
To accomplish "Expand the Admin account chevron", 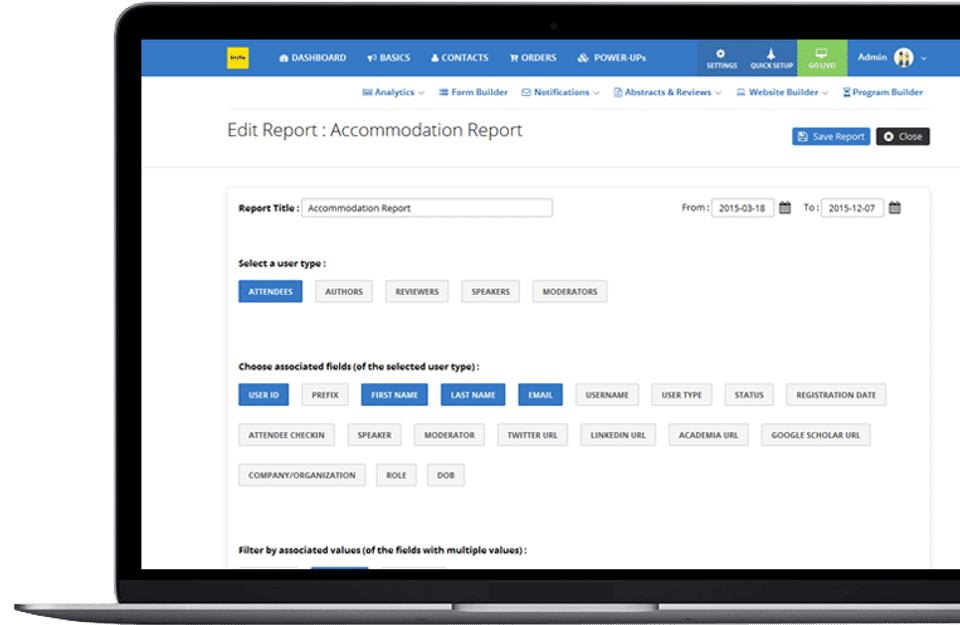I will tap(923, 58).
